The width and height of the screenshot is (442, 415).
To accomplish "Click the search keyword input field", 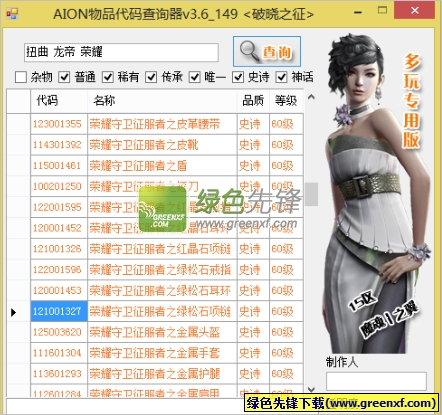I will coord(121,52).
